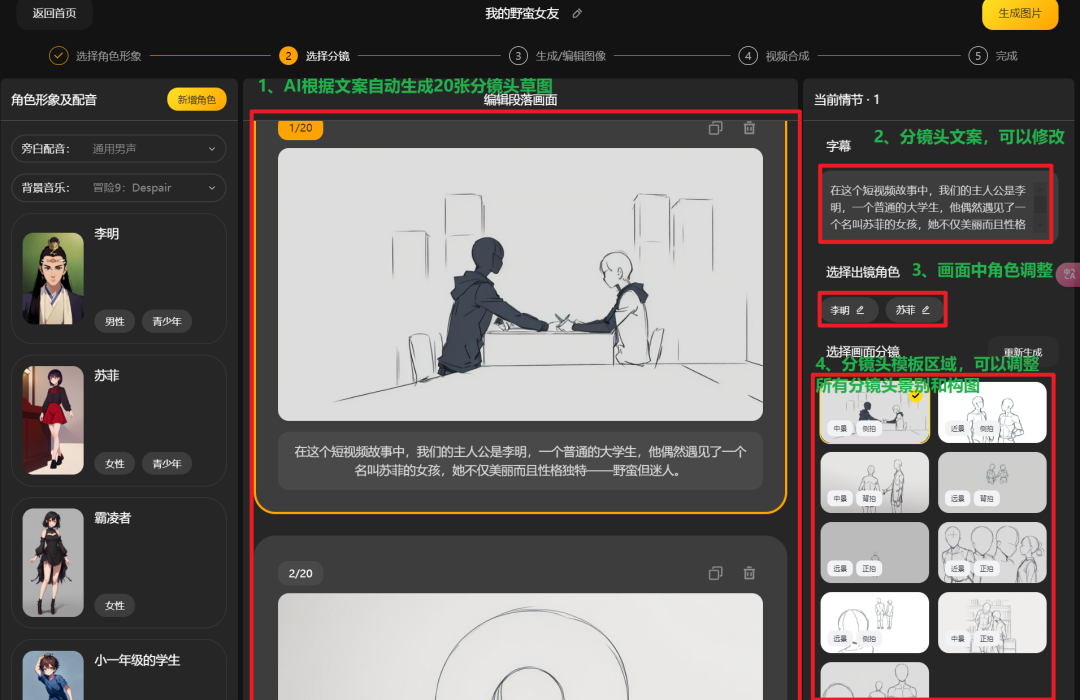Delete shot 2/20 with trash icon
The image size is (1080, 700).
749,572
